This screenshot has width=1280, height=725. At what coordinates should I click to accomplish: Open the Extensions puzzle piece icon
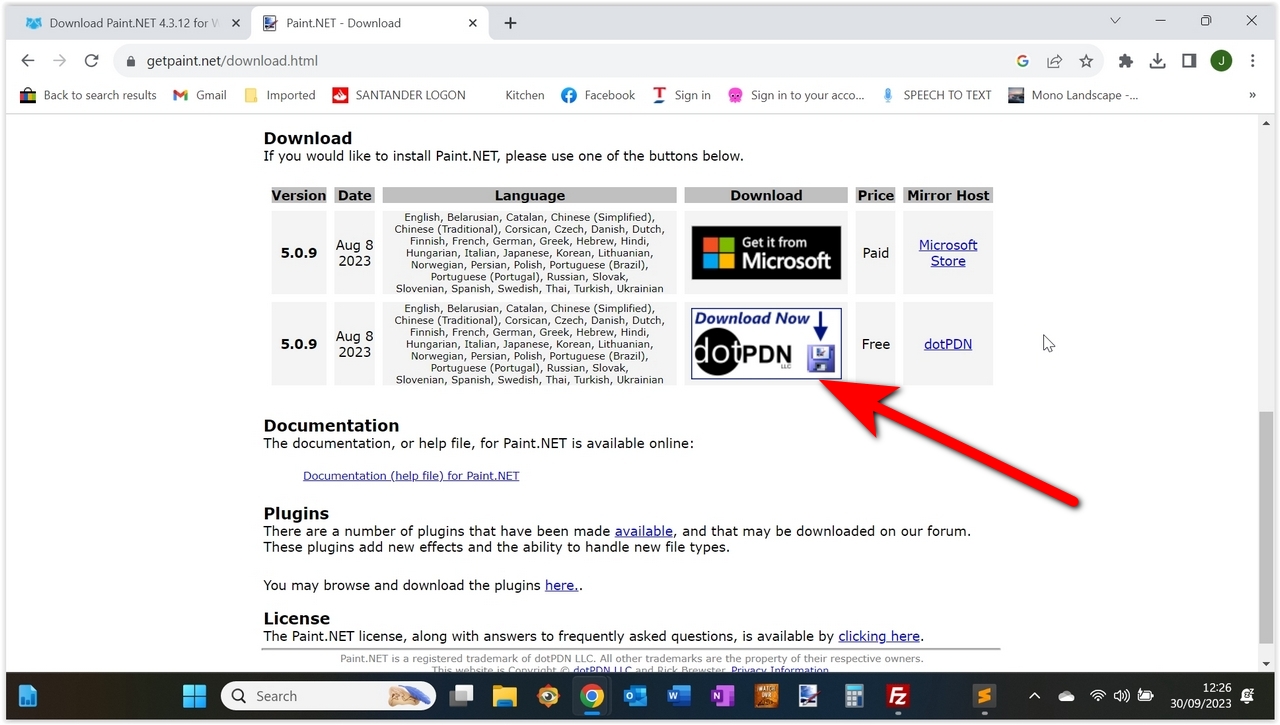coord(1125,61)
